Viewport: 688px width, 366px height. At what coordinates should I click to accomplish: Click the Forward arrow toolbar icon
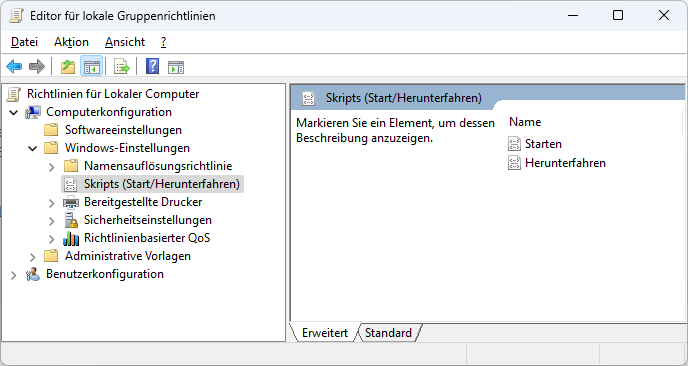(x=37, y=67)
